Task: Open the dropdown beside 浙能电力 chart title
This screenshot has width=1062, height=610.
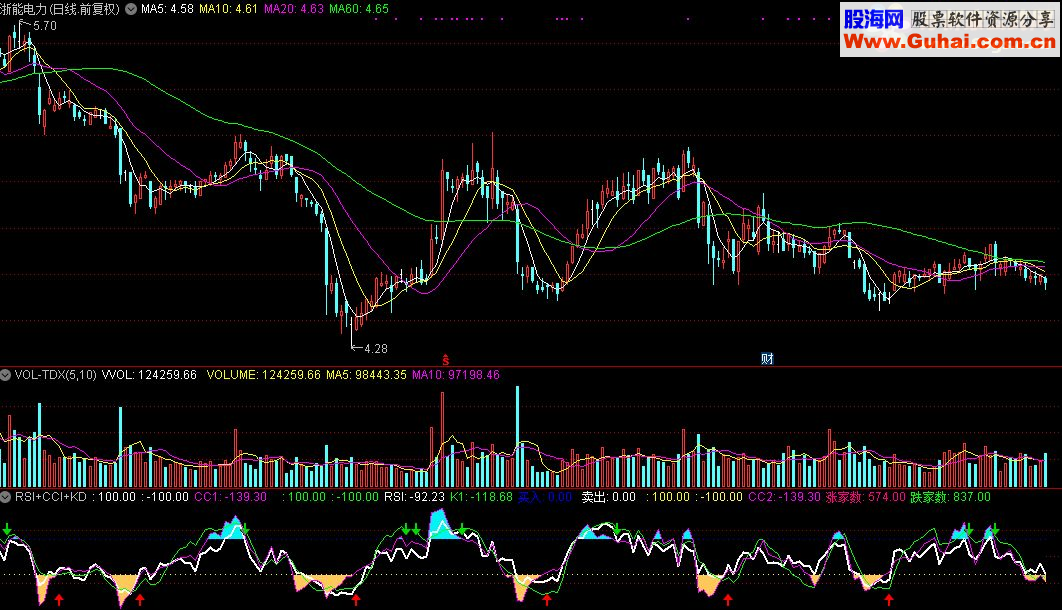Action: click(x=131, y=9)
